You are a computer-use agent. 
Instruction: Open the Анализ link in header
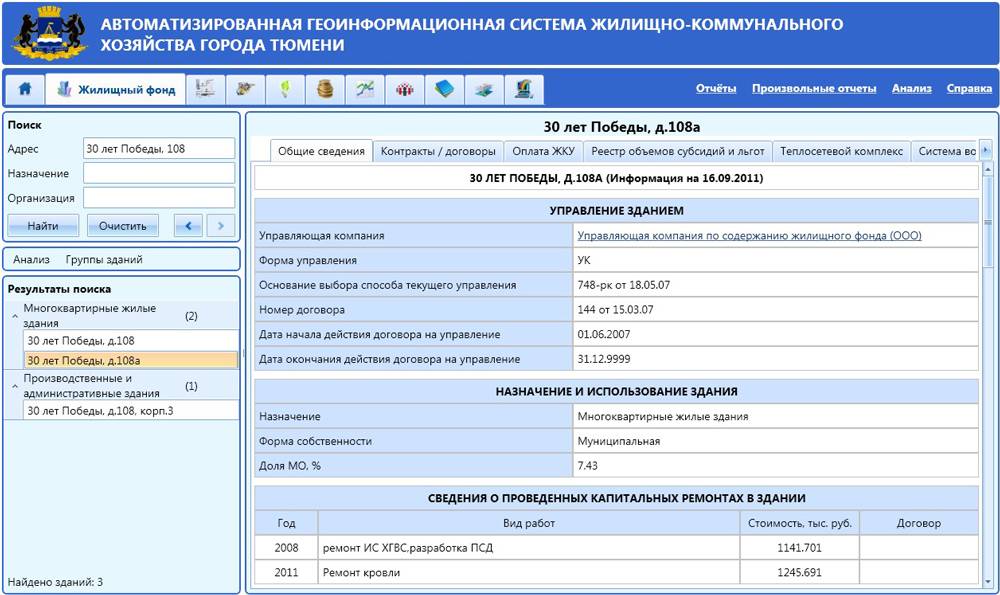click(911, 89)
